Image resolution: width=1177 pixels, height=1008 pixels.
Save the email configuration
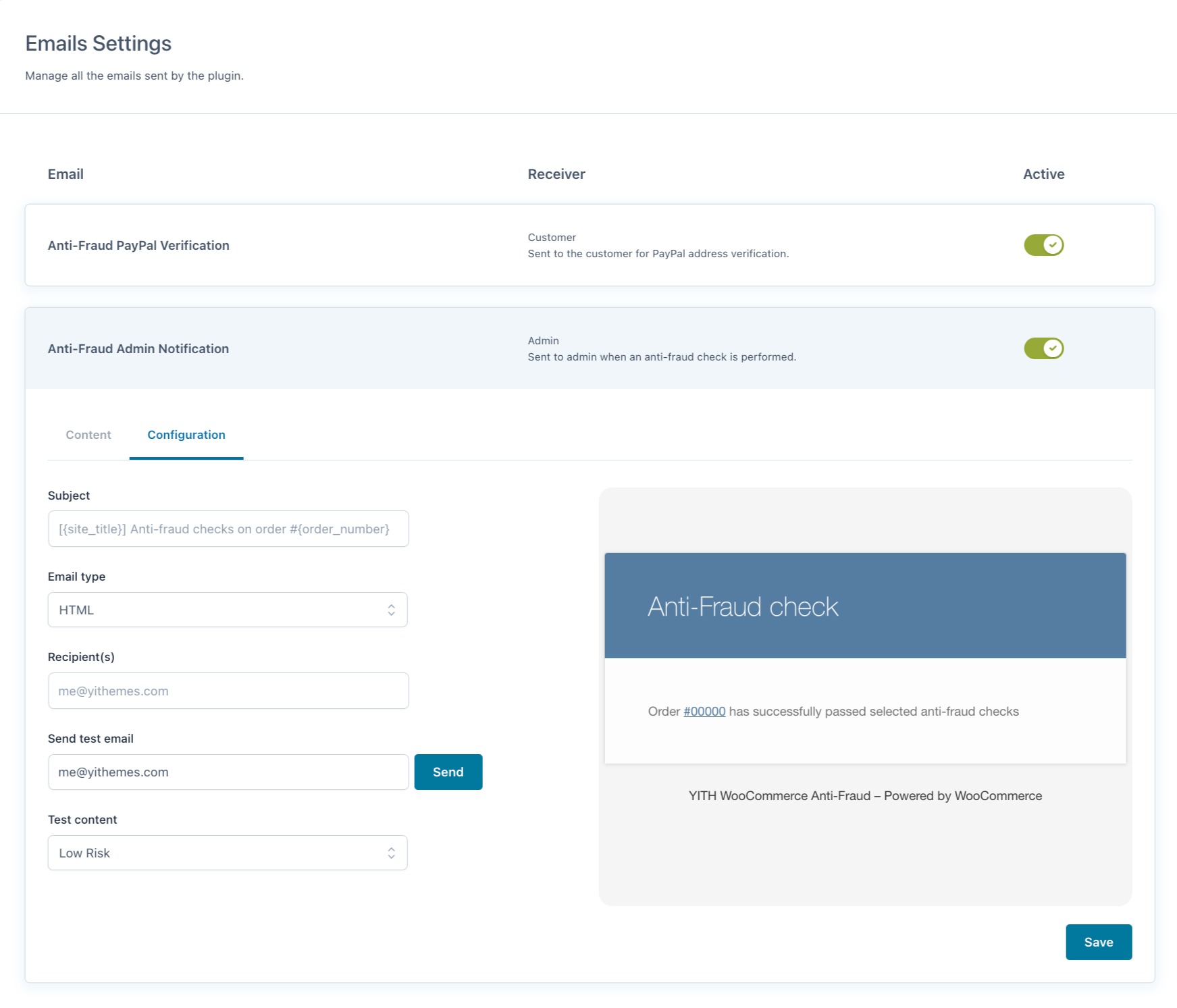(x=1098, y=942)
